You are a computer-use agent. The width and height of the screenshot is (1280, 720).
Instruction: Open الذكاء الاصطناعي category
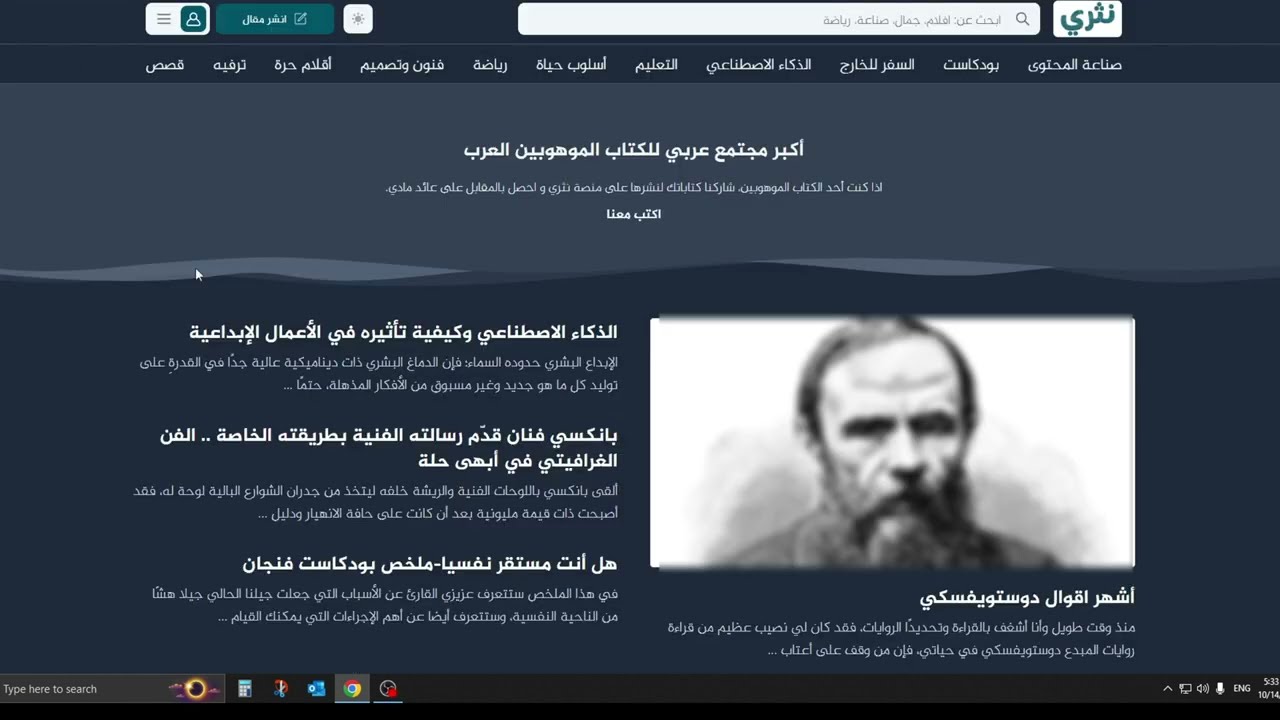tap(758, 64)
